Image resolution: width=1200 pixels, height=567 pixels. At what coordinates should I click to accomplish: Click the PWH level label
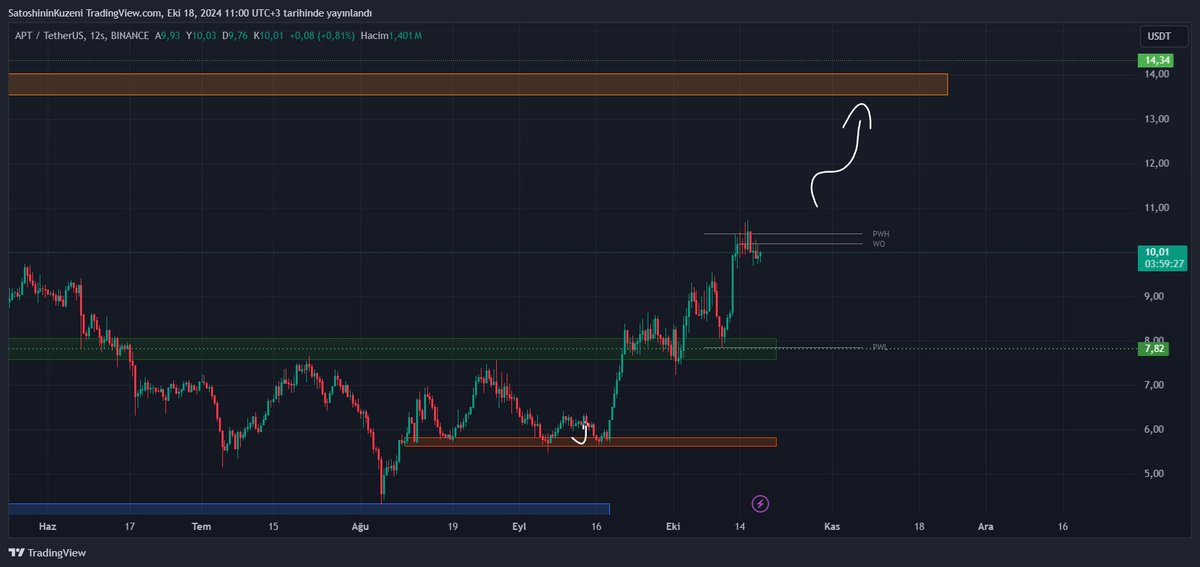tap(880, 234)
